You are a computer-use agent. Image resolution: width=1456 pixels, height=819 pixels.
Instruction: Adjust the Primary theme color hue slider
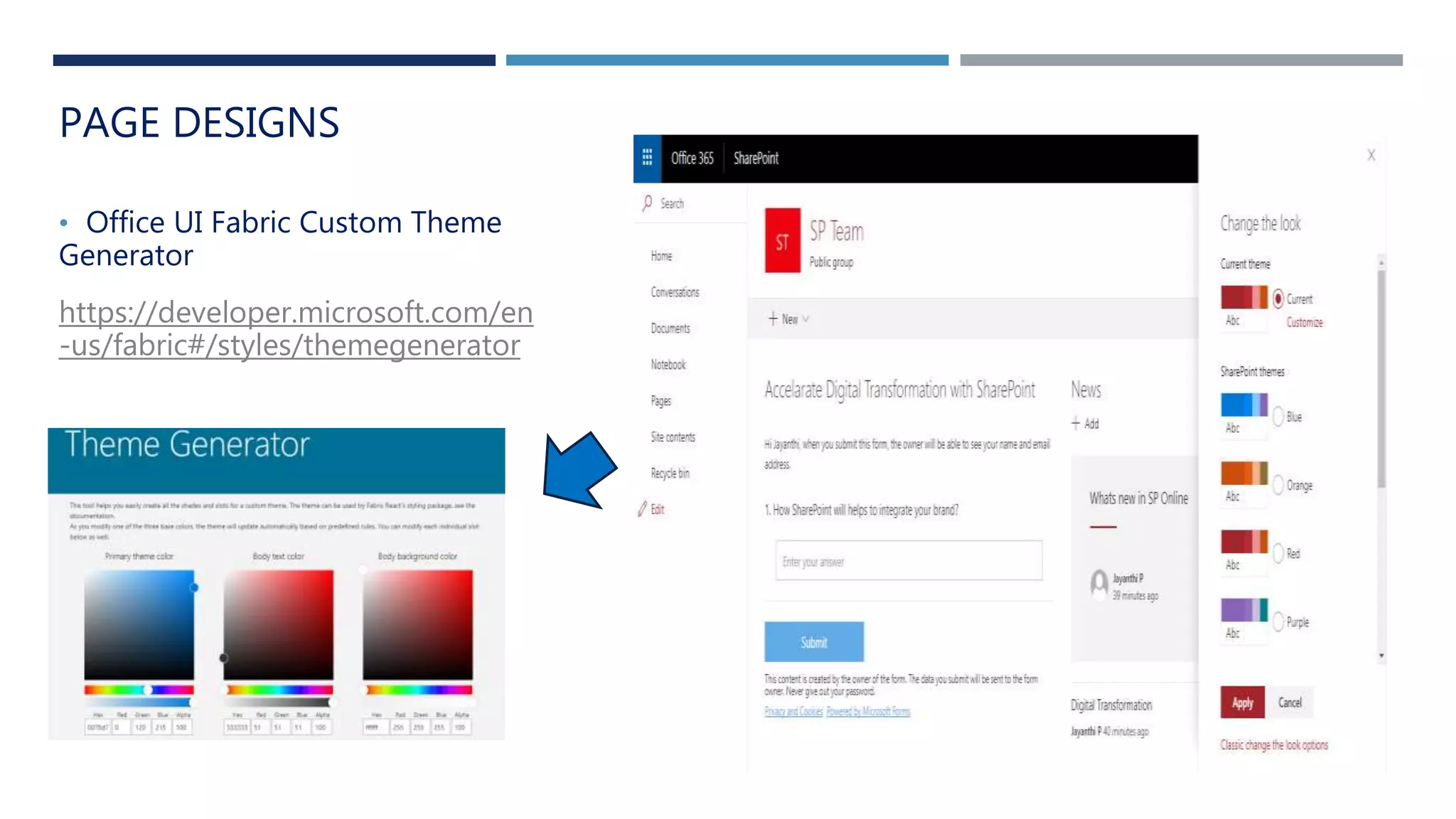coord(139,690)
